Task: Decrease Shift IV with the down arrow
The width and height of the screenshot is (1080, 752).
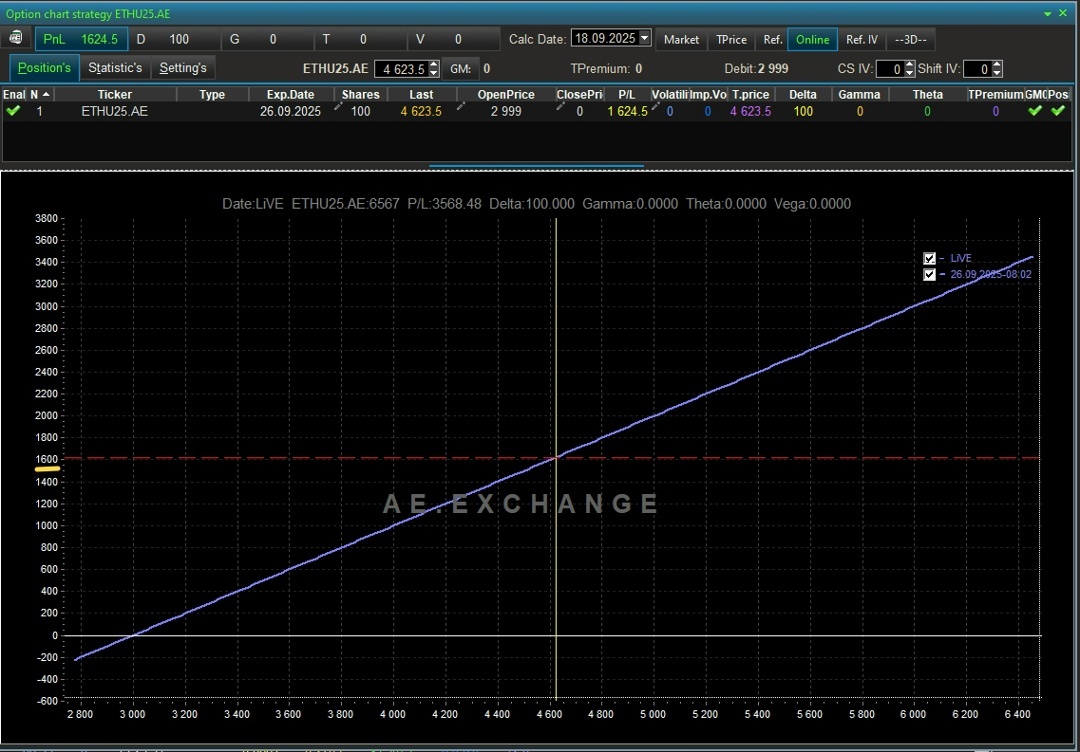Action: tap(997, 72)
